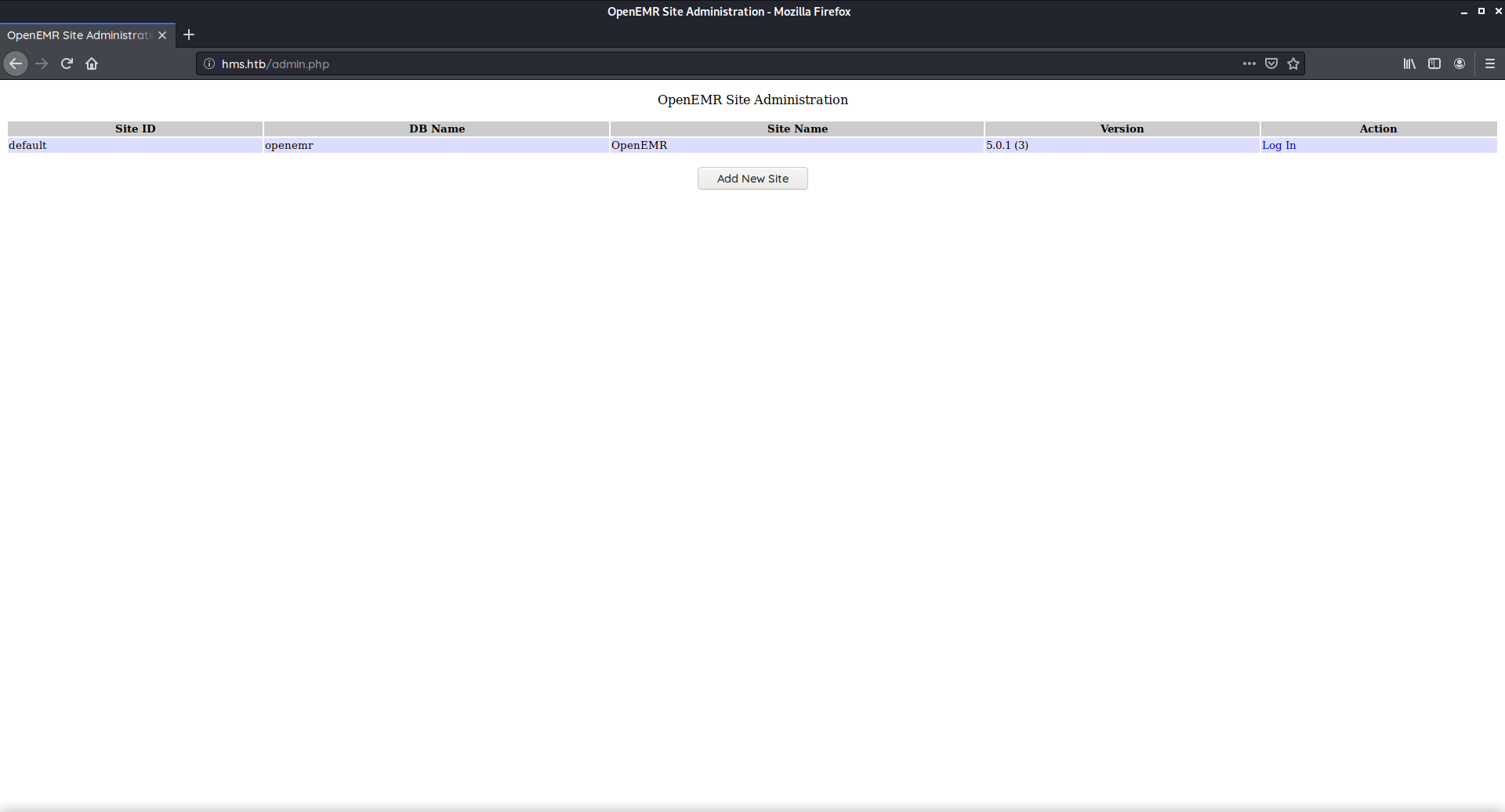Close the OpenEMR Site Administration tab
The image size is (1505, 812).
point(162,34)
